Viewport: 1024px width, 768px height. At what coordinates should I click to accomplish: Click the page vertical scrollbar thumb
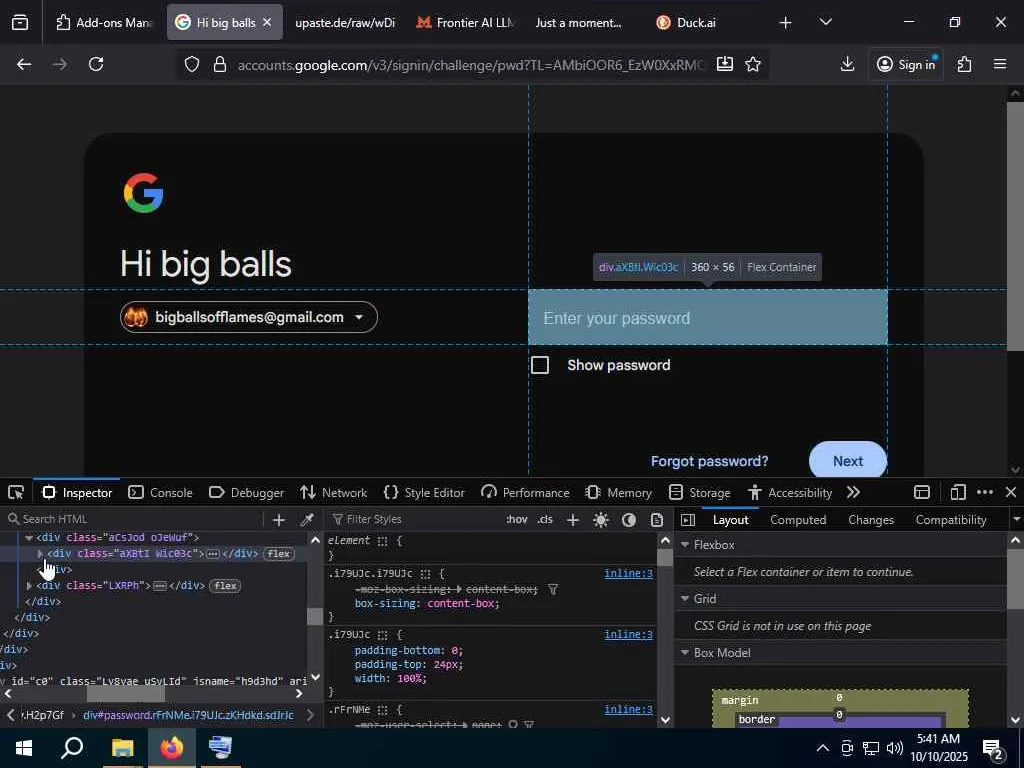(1015, 226)
